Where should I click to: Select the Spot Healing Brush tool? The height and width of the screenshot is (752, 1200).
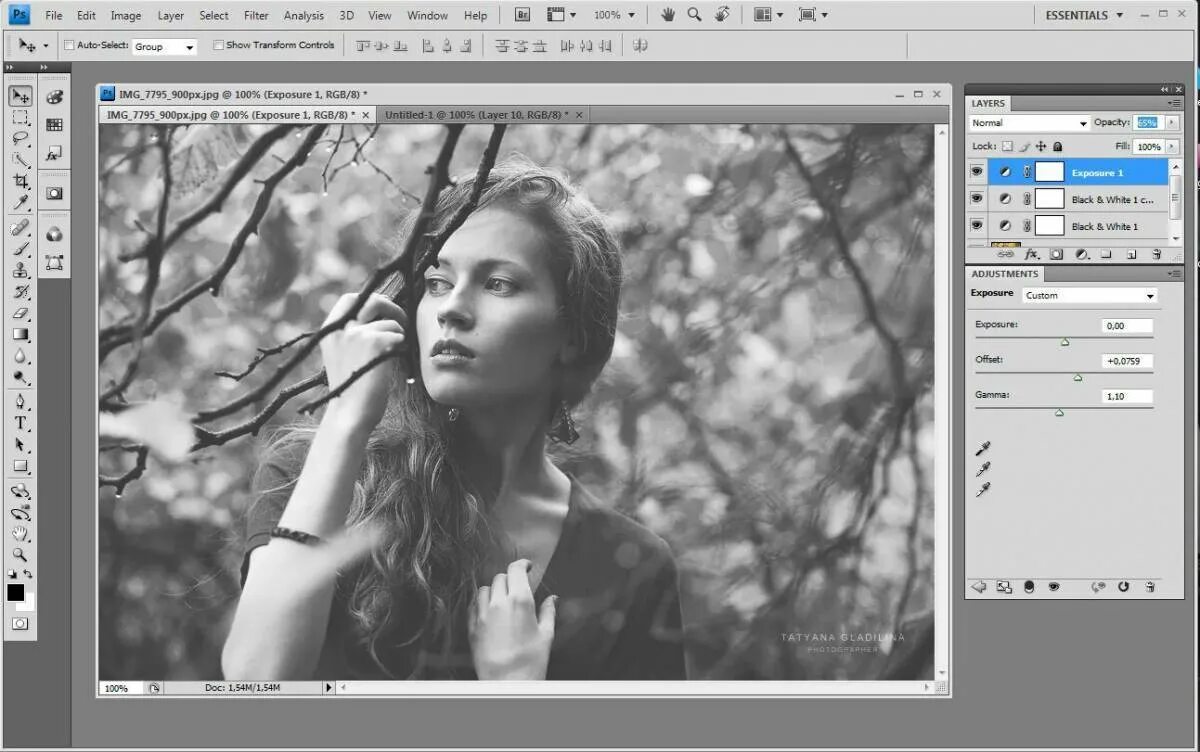pyautogui.click(x=20, y=229)
